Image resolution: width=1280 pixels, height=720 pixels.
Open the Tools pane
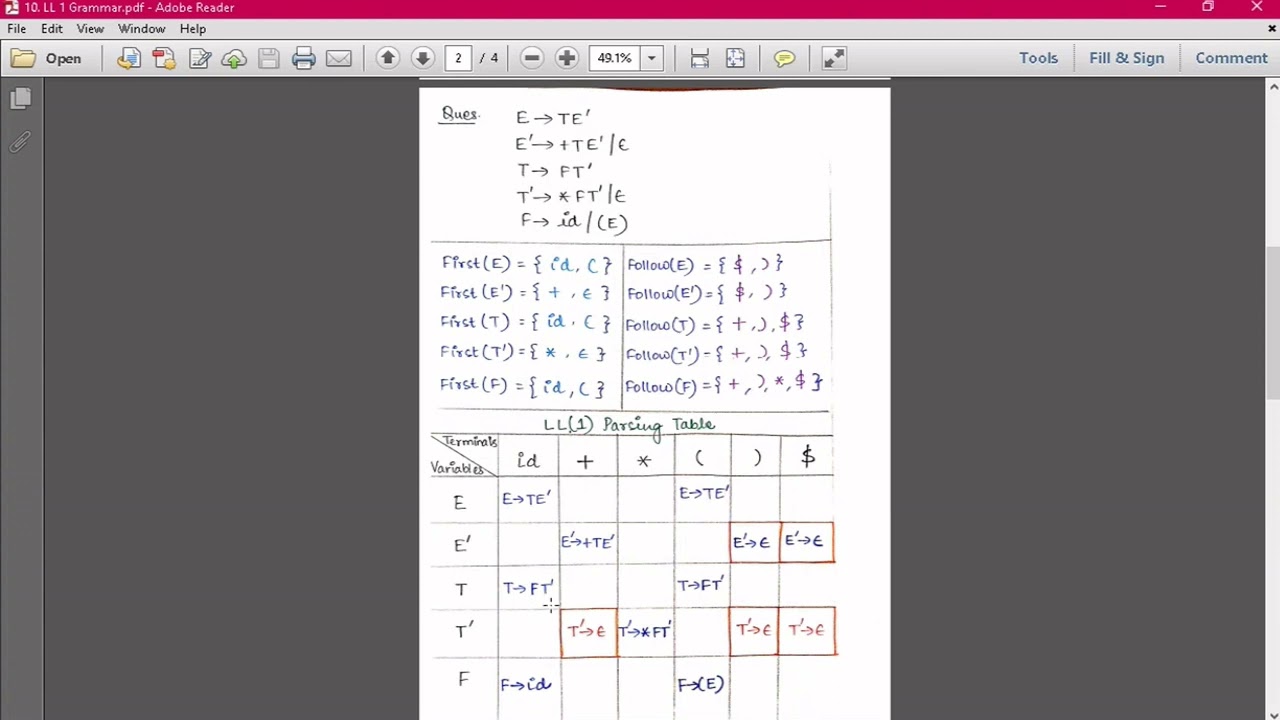[1038, 58]
